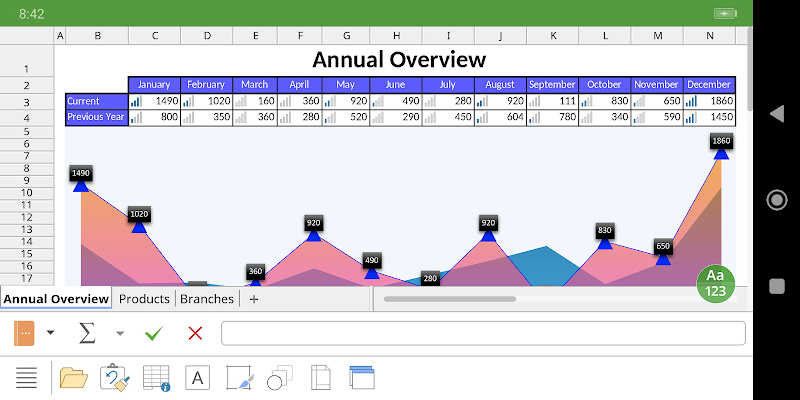
Task: Open the hamburger menu icon
Action: pos(27,378)
